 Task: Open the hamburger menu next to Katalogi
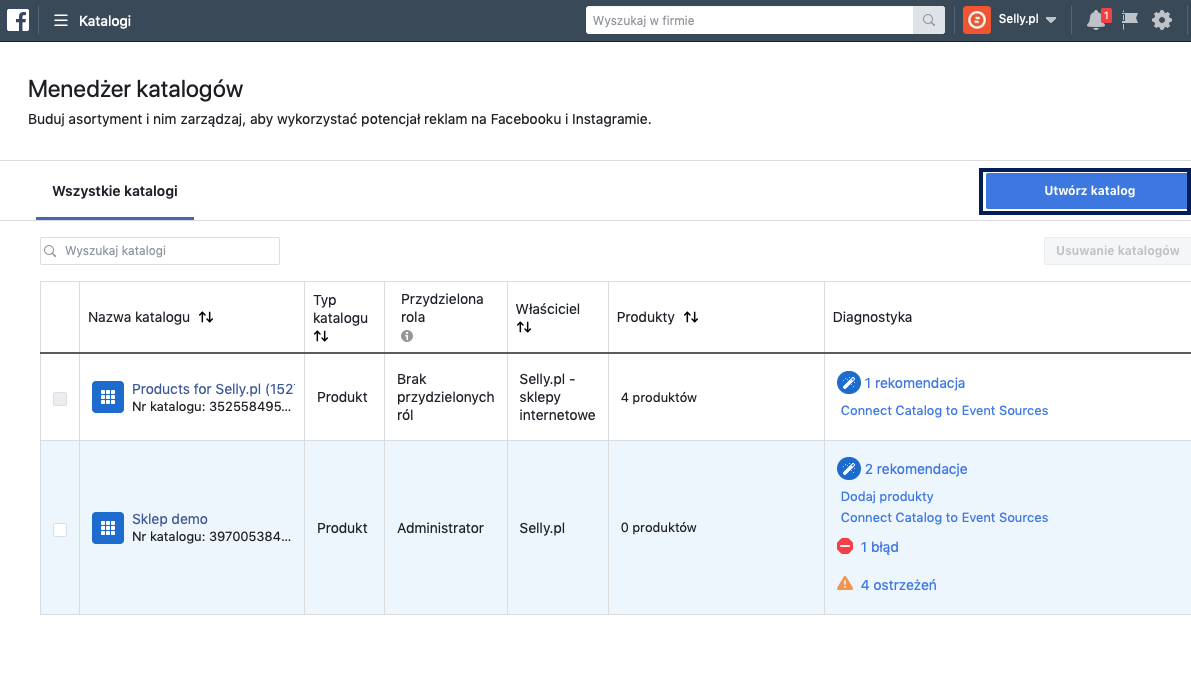61,20
